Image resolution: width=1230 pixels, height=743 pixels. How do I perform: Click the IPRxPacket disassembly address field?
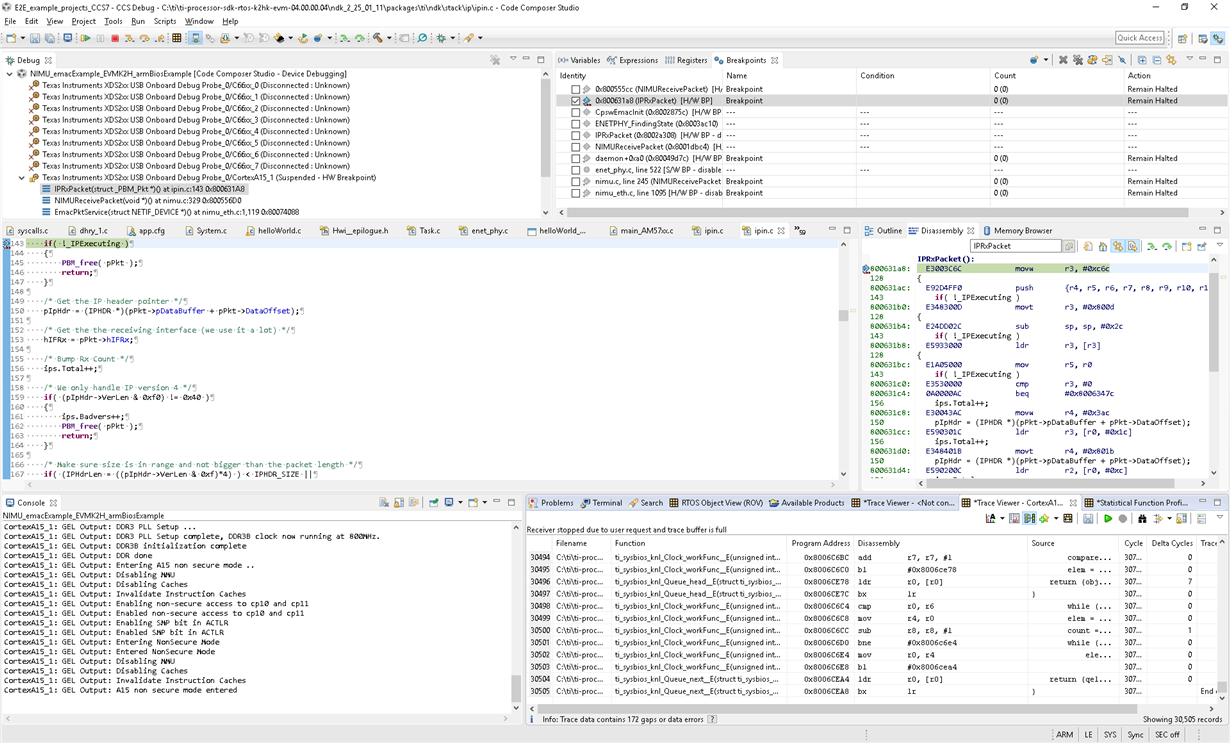click(1014, 245)
